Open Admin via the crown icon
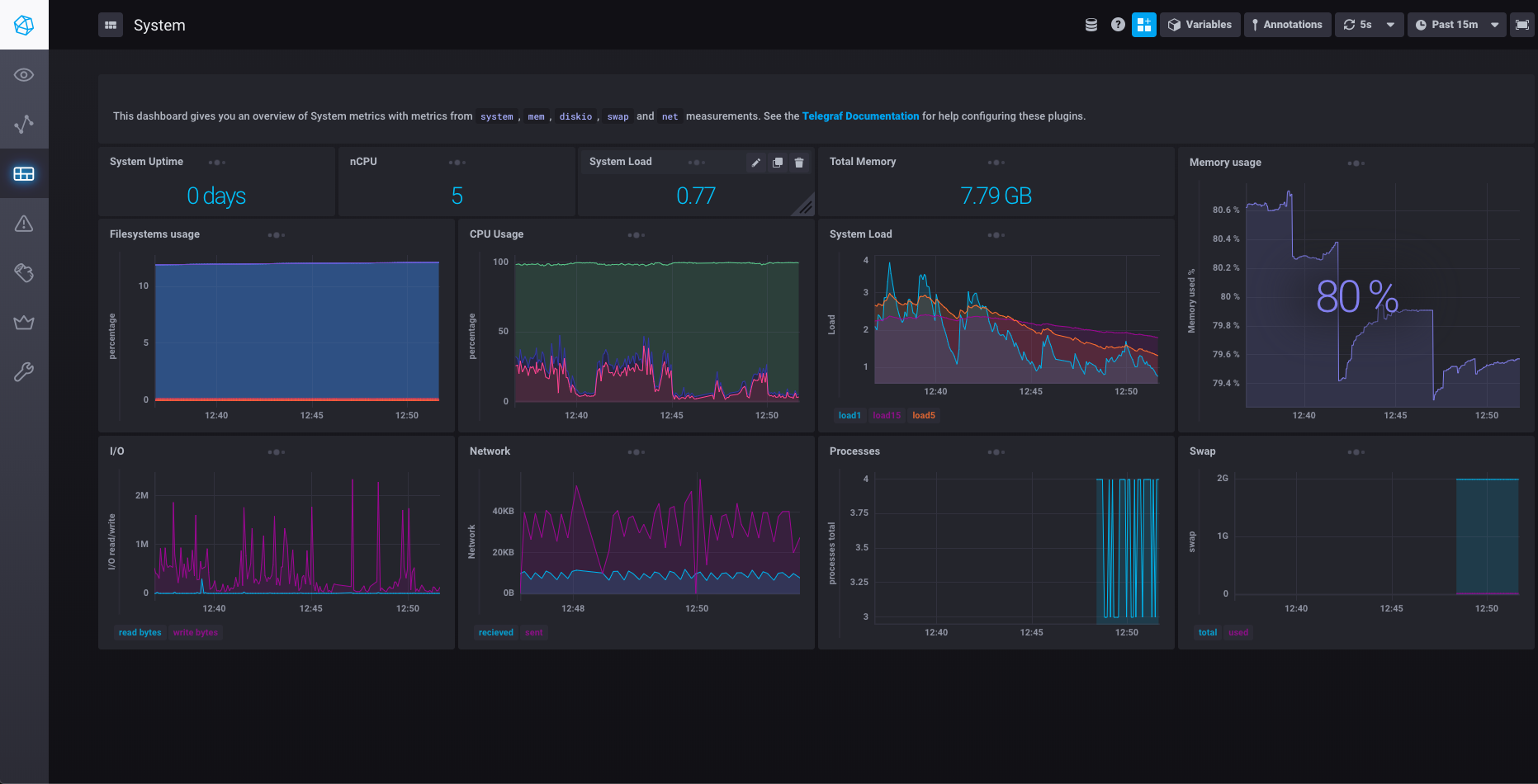The height and width of the screenshot is (784, 1538). pos(24,323)
